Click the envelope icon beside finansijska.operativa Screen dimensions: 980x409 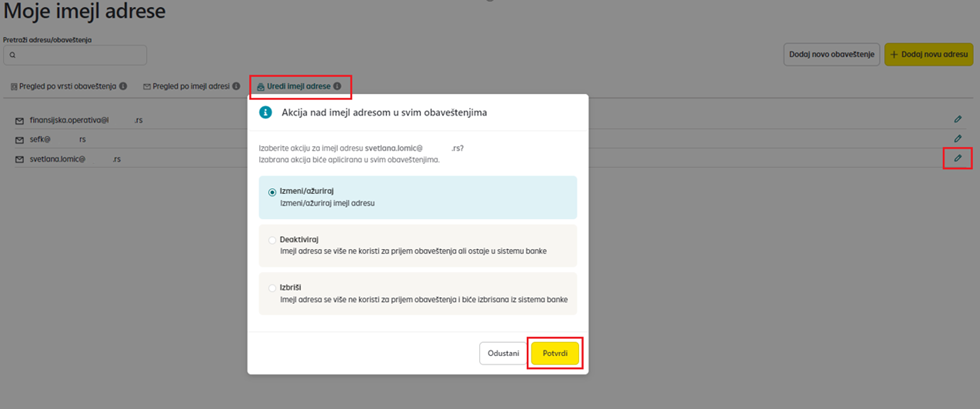point(19,119)
